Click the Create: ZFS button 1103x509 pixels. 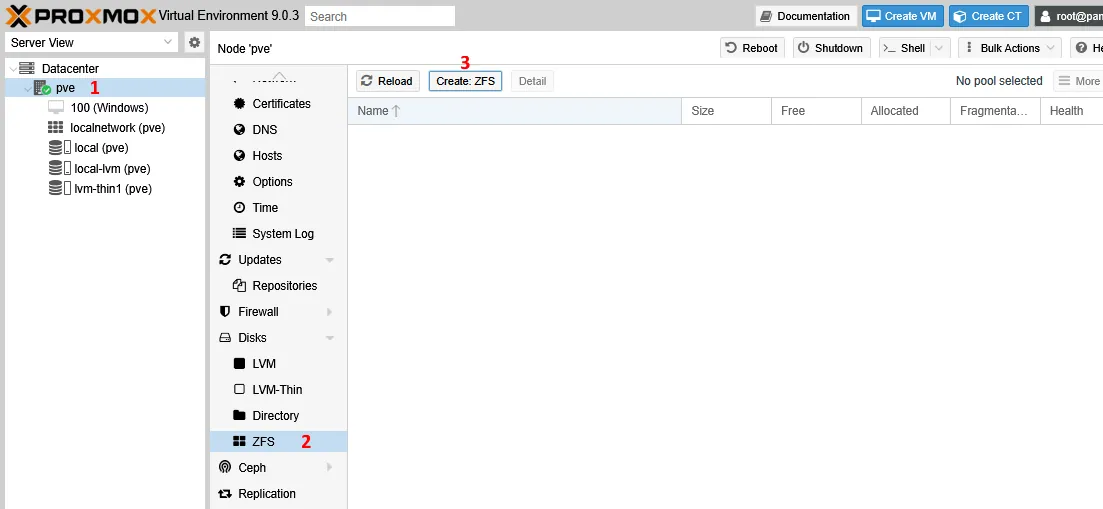tap(466, 81)
